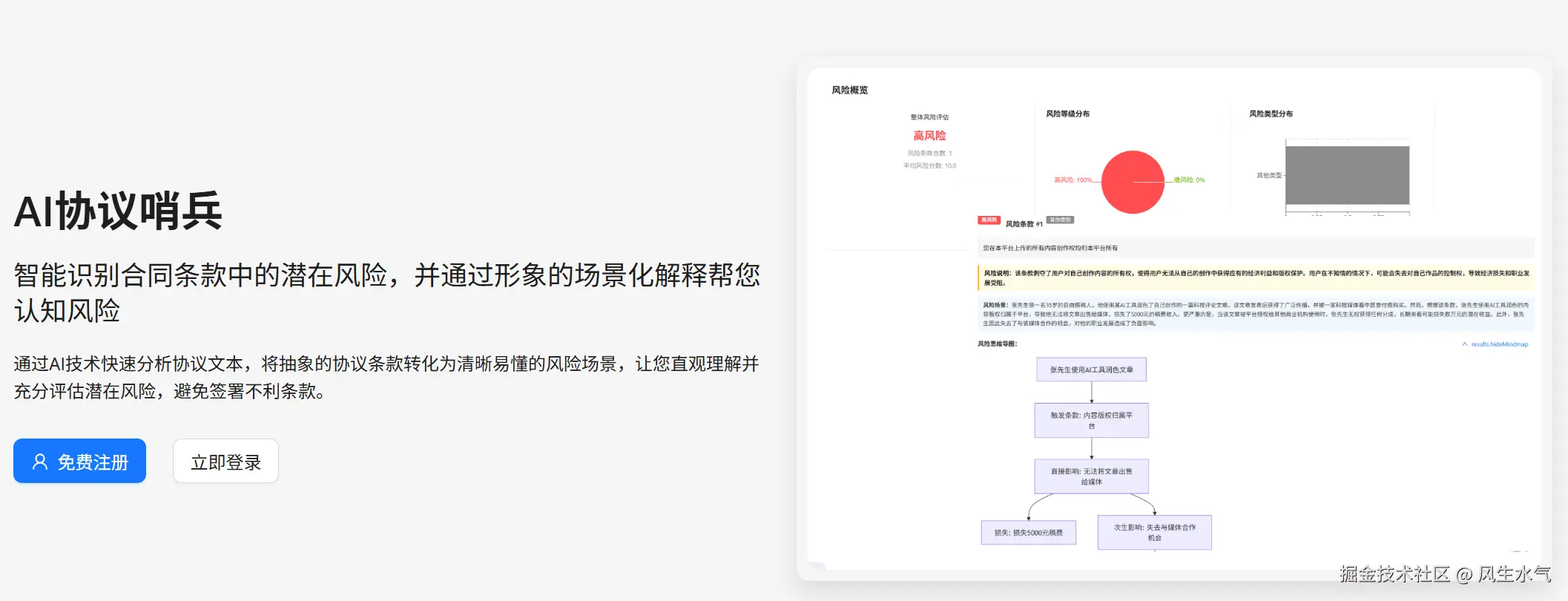Click the 免费注册 button
The image size is (1568, 601).
click(79, 461)
